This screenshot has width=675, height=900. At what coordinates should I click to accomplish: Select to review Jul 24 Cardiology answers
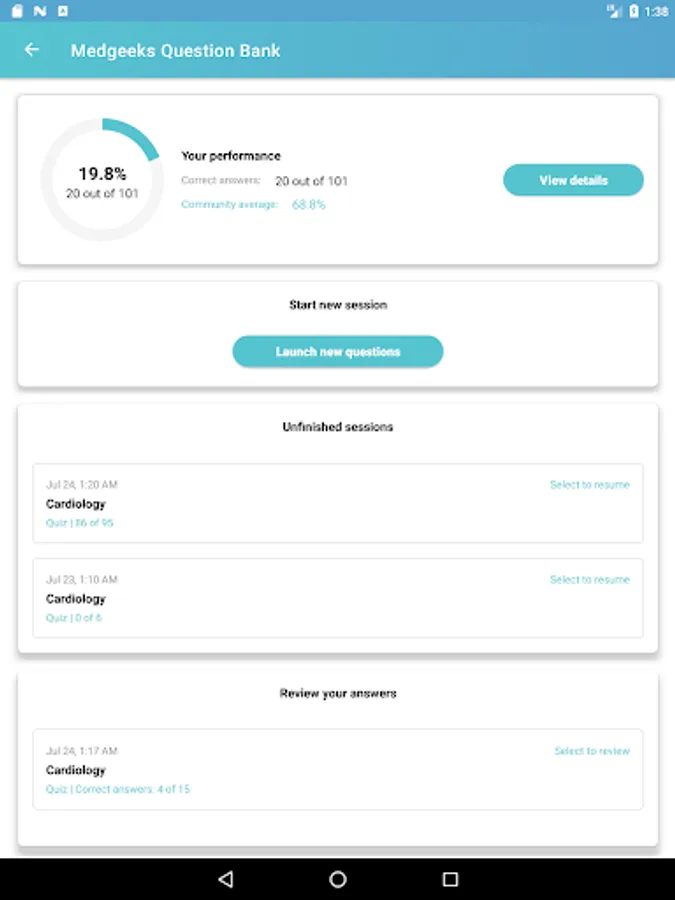[x=592, y=751]
